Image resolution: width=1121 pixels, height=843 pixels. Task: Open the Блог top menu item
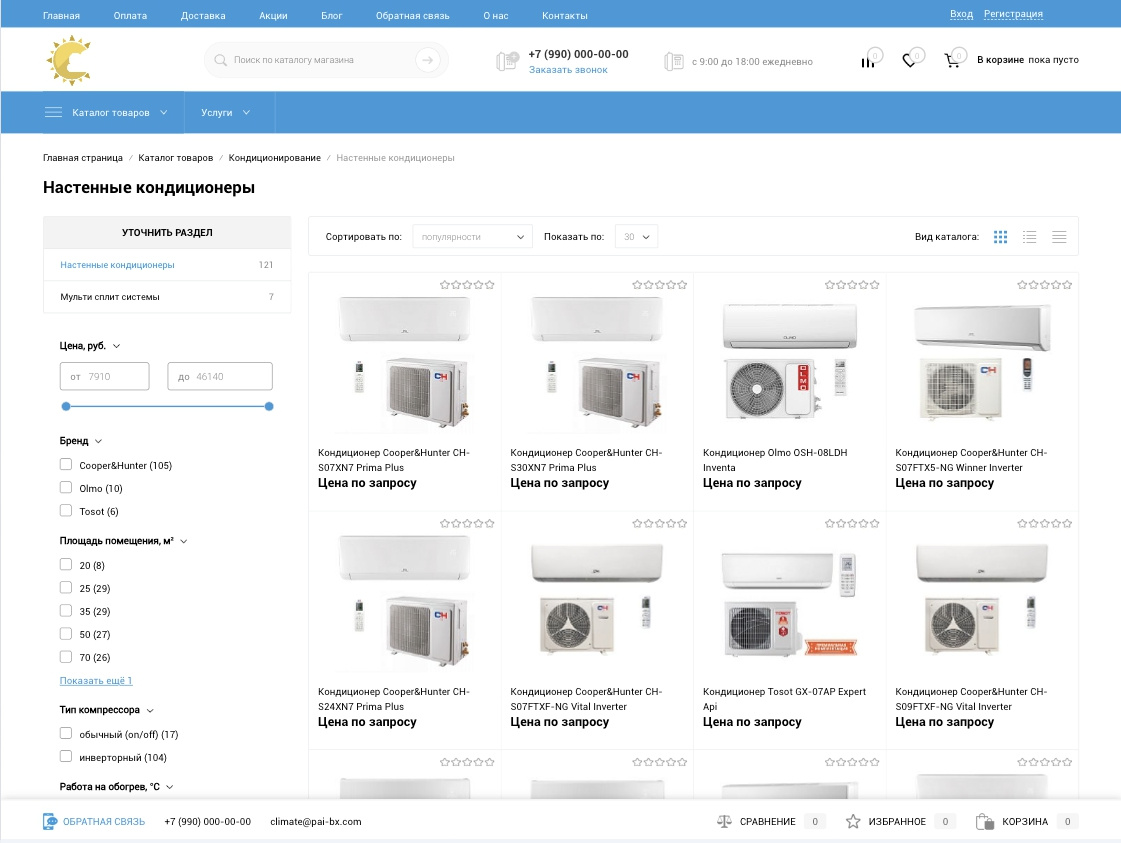(x=332, y=16)
